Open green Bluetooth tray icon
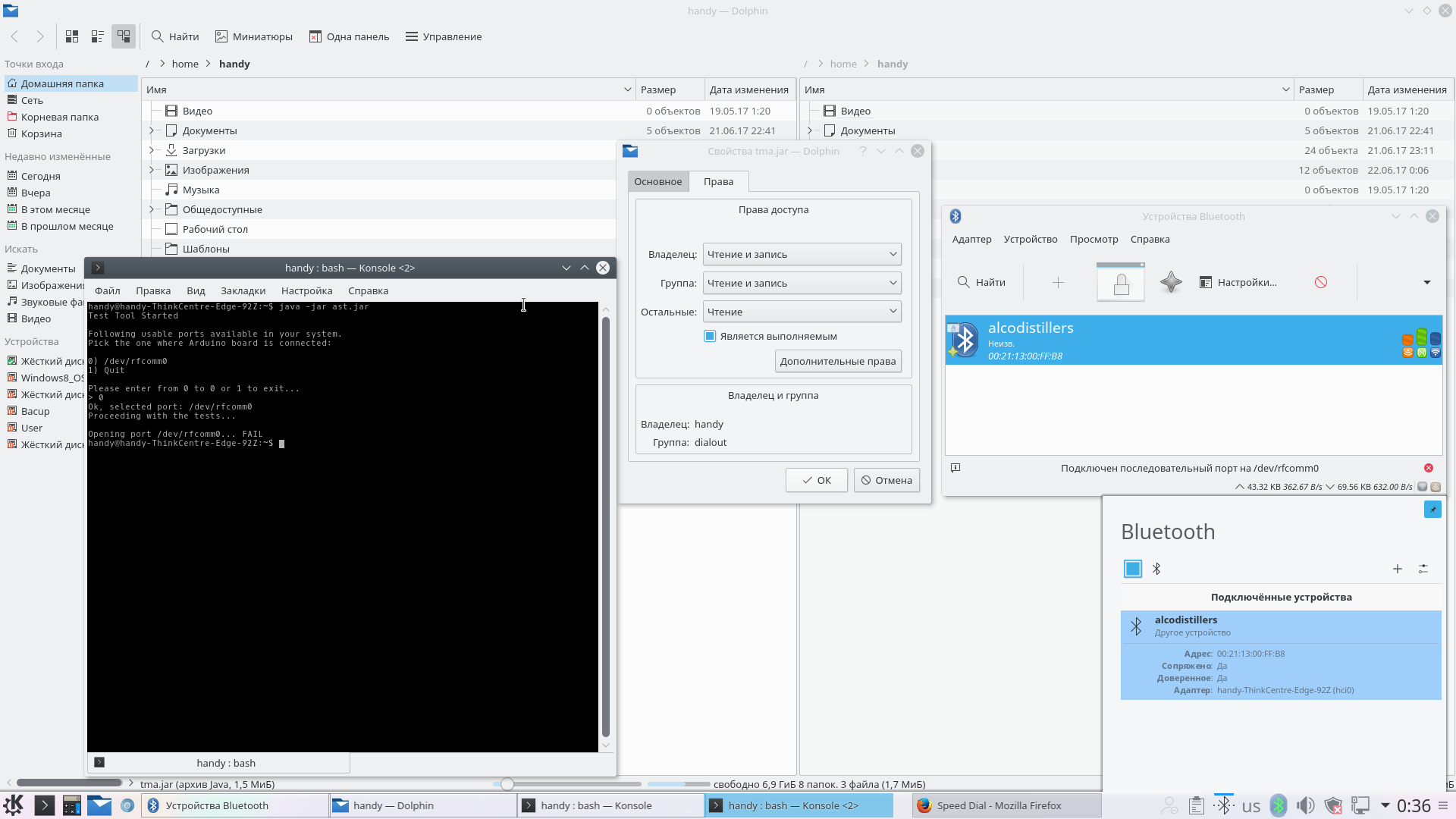Viewport: 1456px width, 819px height. [1279, 805]
